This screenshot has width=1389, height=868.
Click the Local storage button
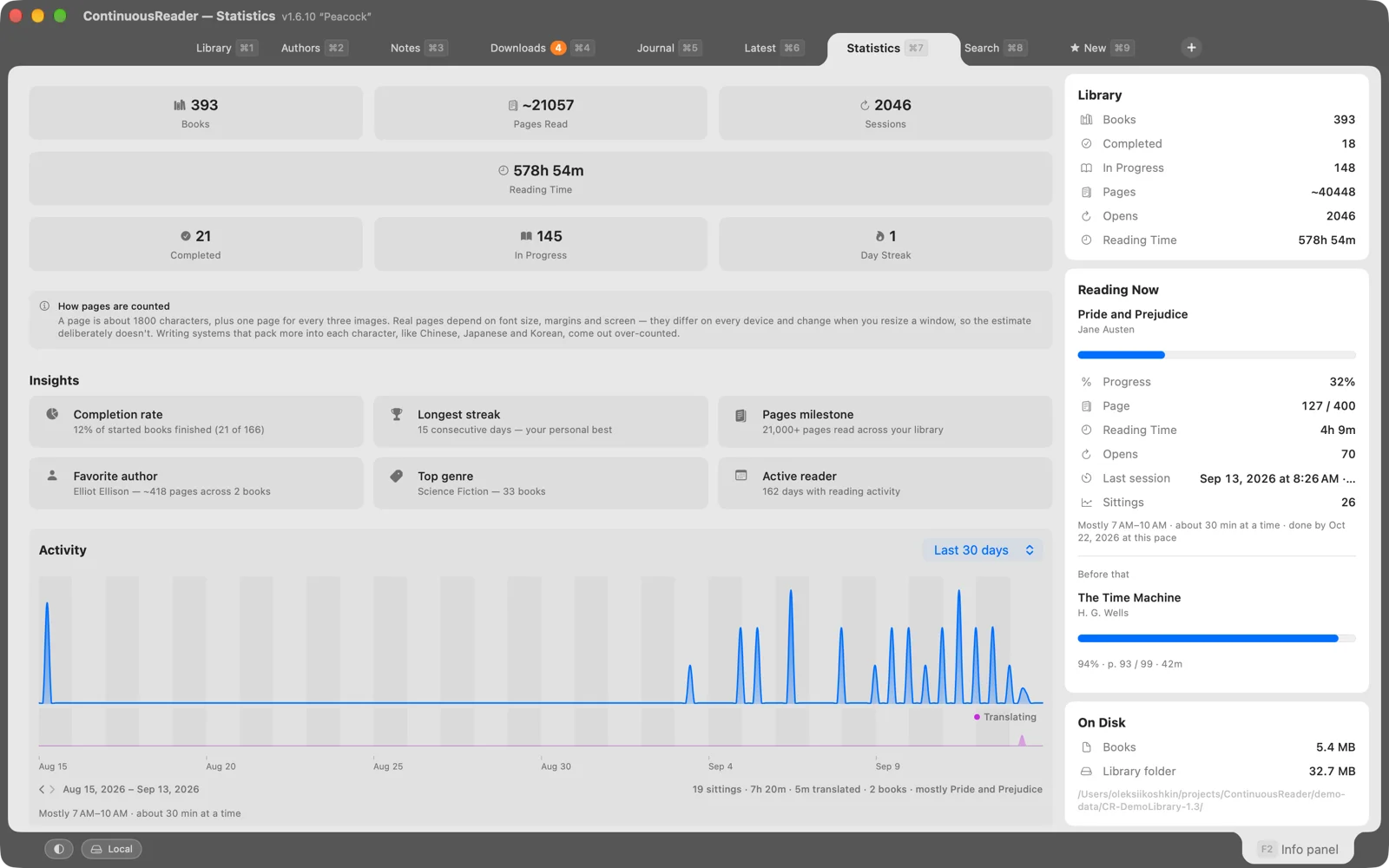112,849
